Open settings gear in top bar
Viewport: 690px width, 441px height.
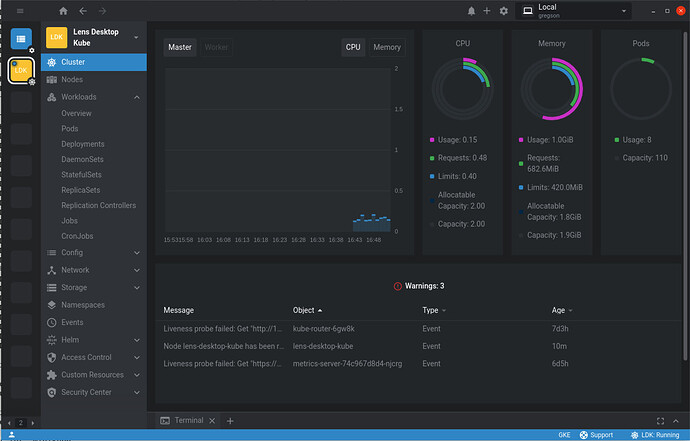[x=503, y=11]
